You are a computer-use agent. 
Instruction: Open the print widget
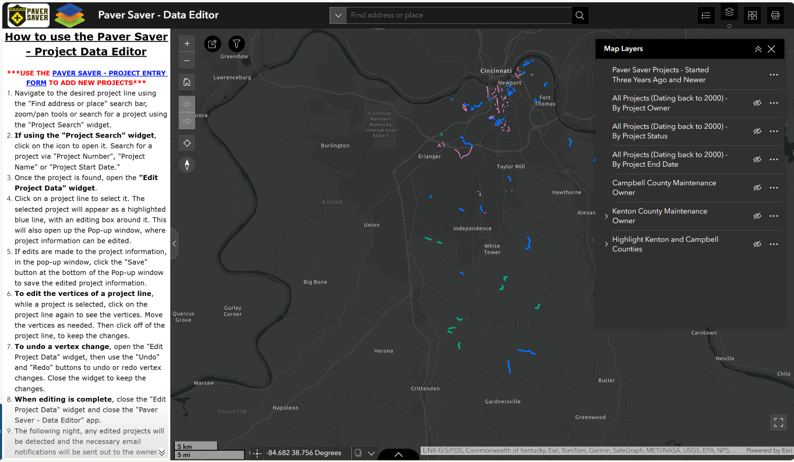[775, 16]
